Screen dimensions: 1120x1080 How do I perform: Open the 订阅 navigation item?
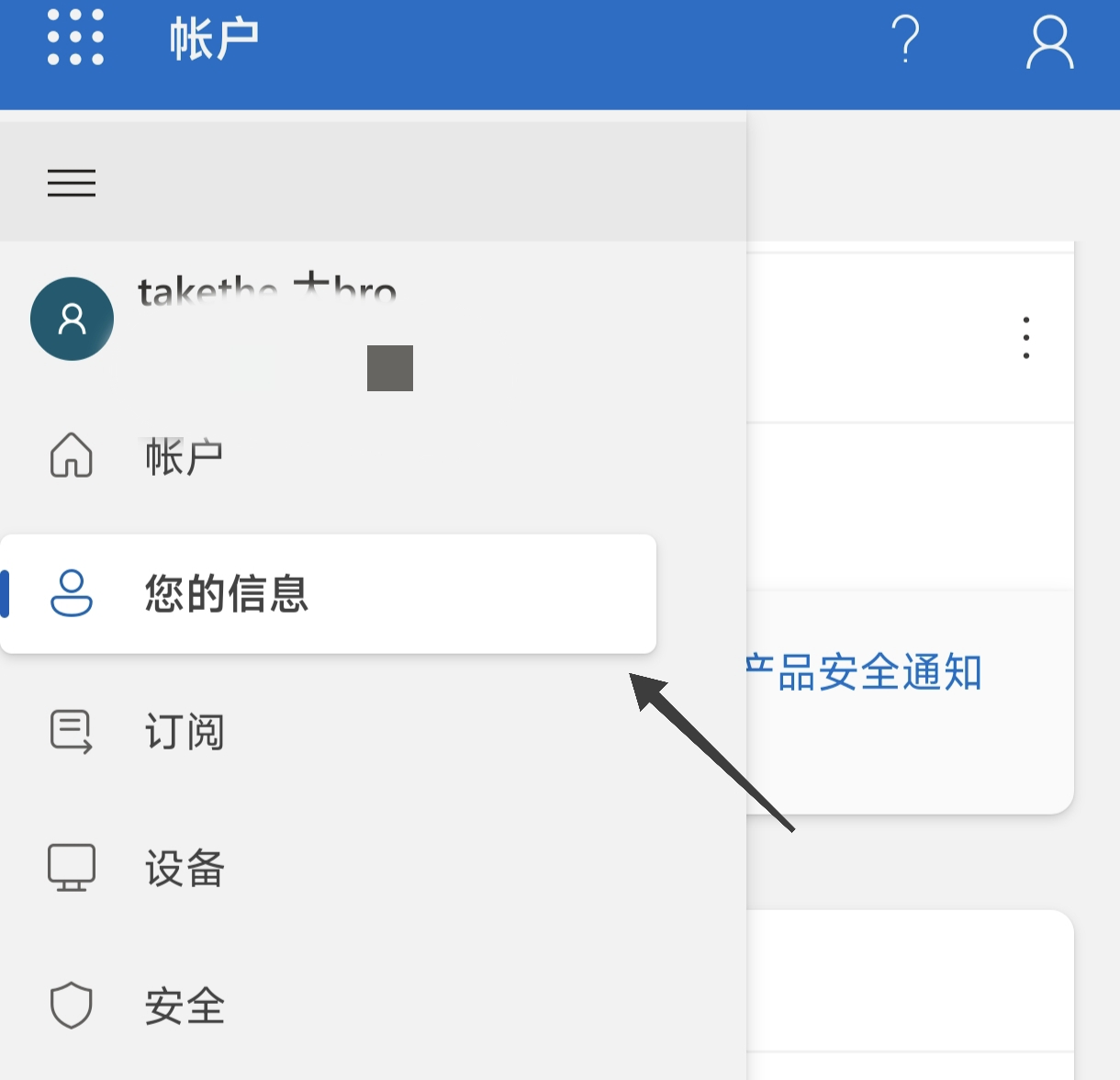(185, 732)
